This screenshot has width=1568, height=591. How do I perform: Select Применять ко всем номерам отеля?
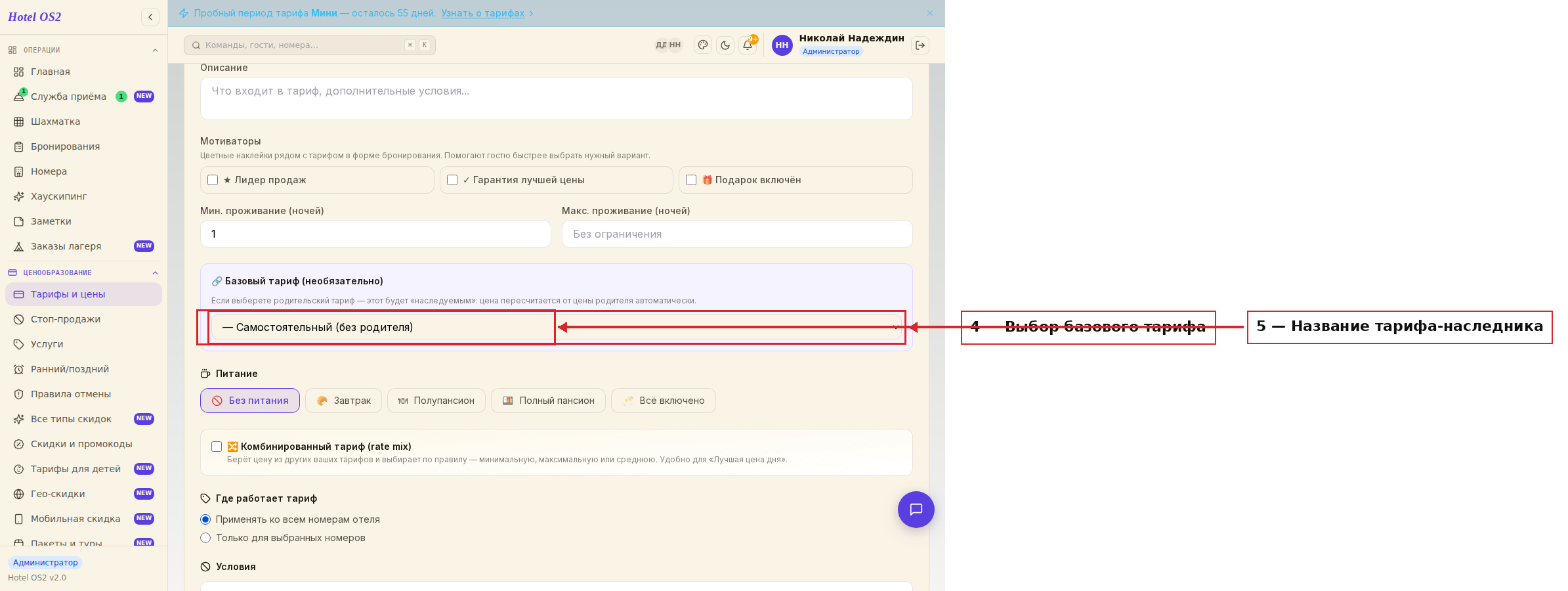205,519
